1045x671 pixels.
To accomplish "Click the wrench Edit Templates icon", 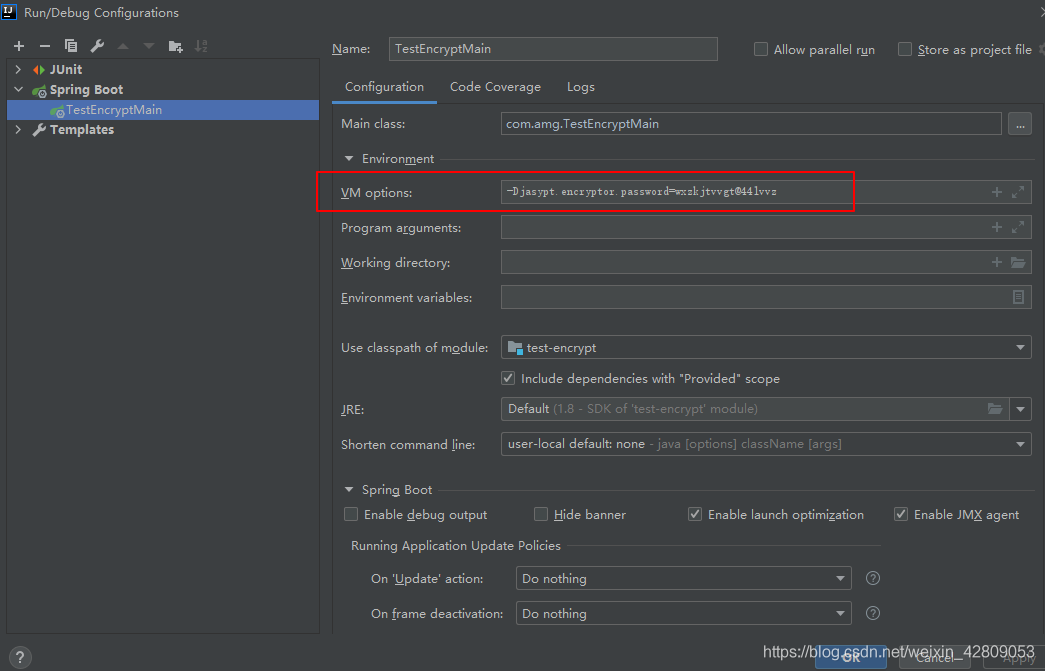I will click(x=97, y=46).
